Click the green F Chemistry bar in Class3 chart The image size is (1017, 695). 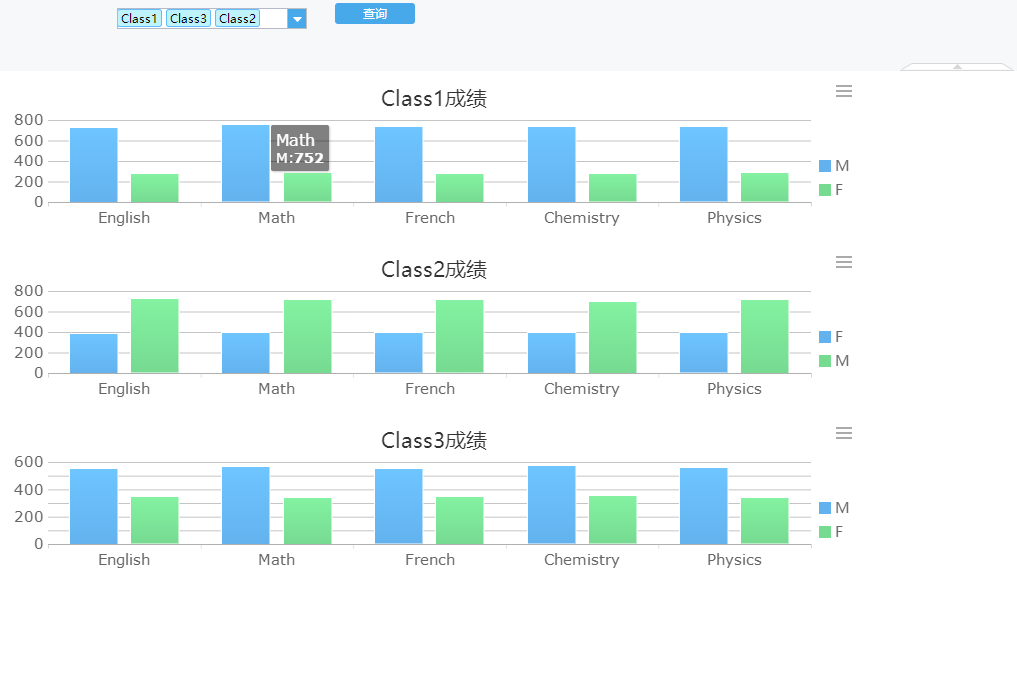coord(613,520)
